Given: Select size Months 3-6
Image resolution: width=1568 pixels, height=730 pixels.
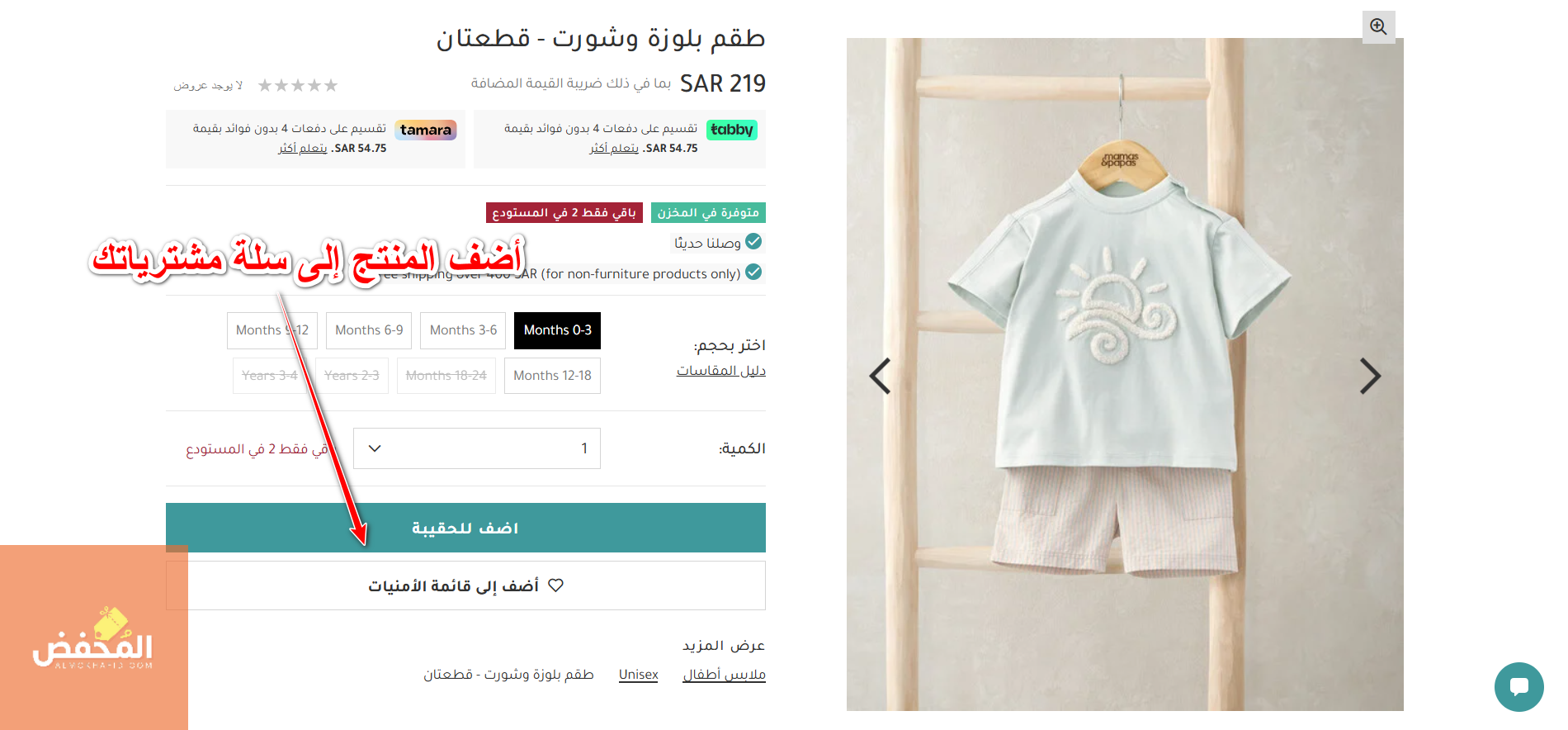Looking at the screenshot, I should pos(463,330).
